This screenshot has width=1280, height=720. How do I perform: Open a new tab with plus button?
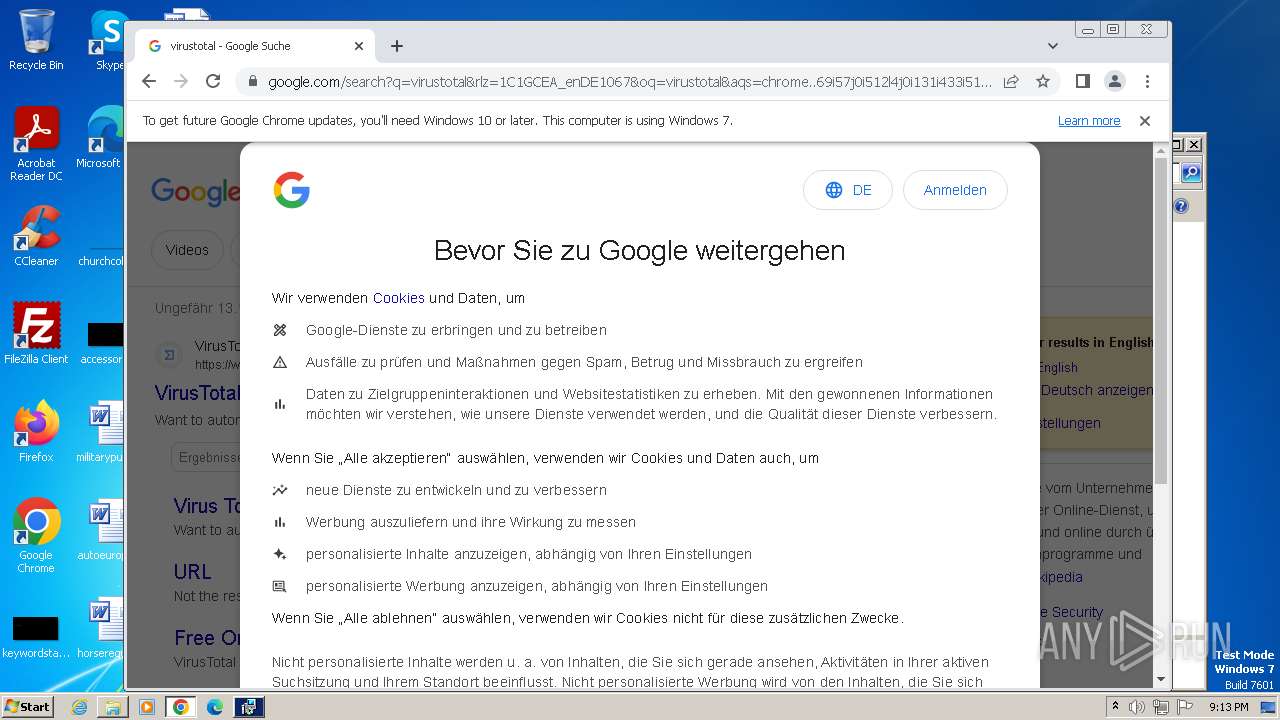(397, 46)
